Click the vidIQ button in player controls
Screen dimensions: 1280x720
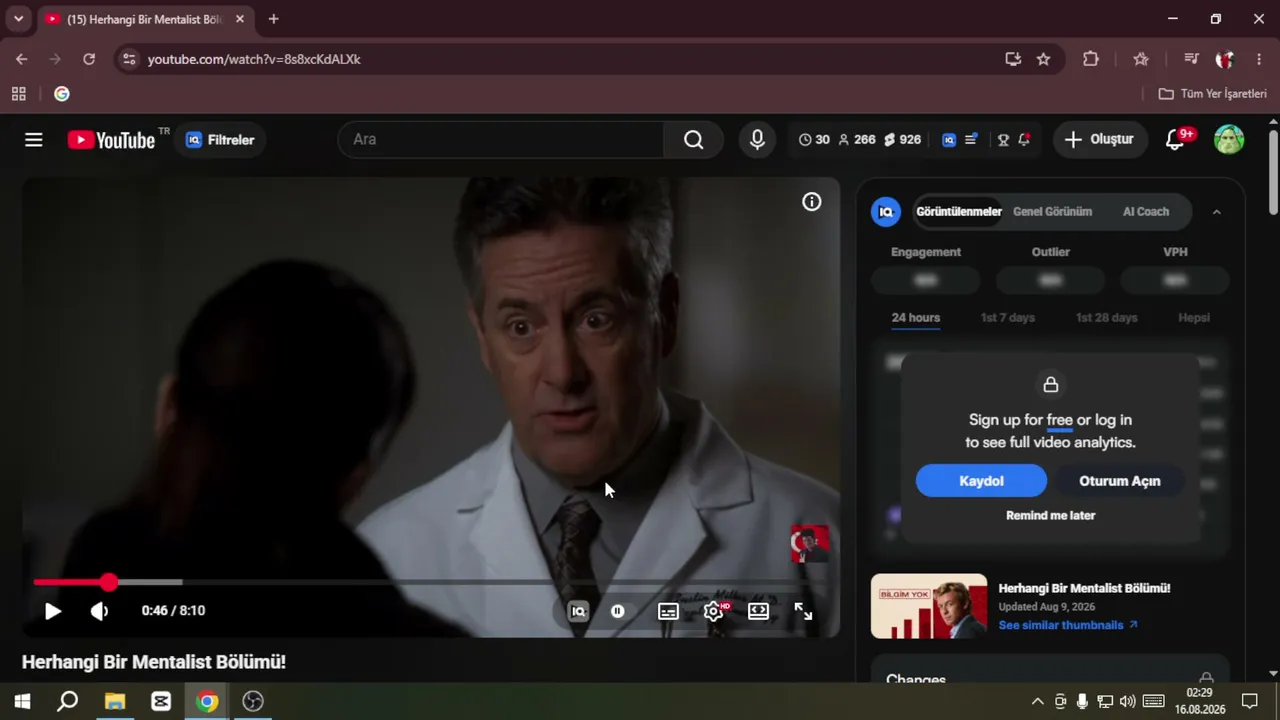coord(578,611)
